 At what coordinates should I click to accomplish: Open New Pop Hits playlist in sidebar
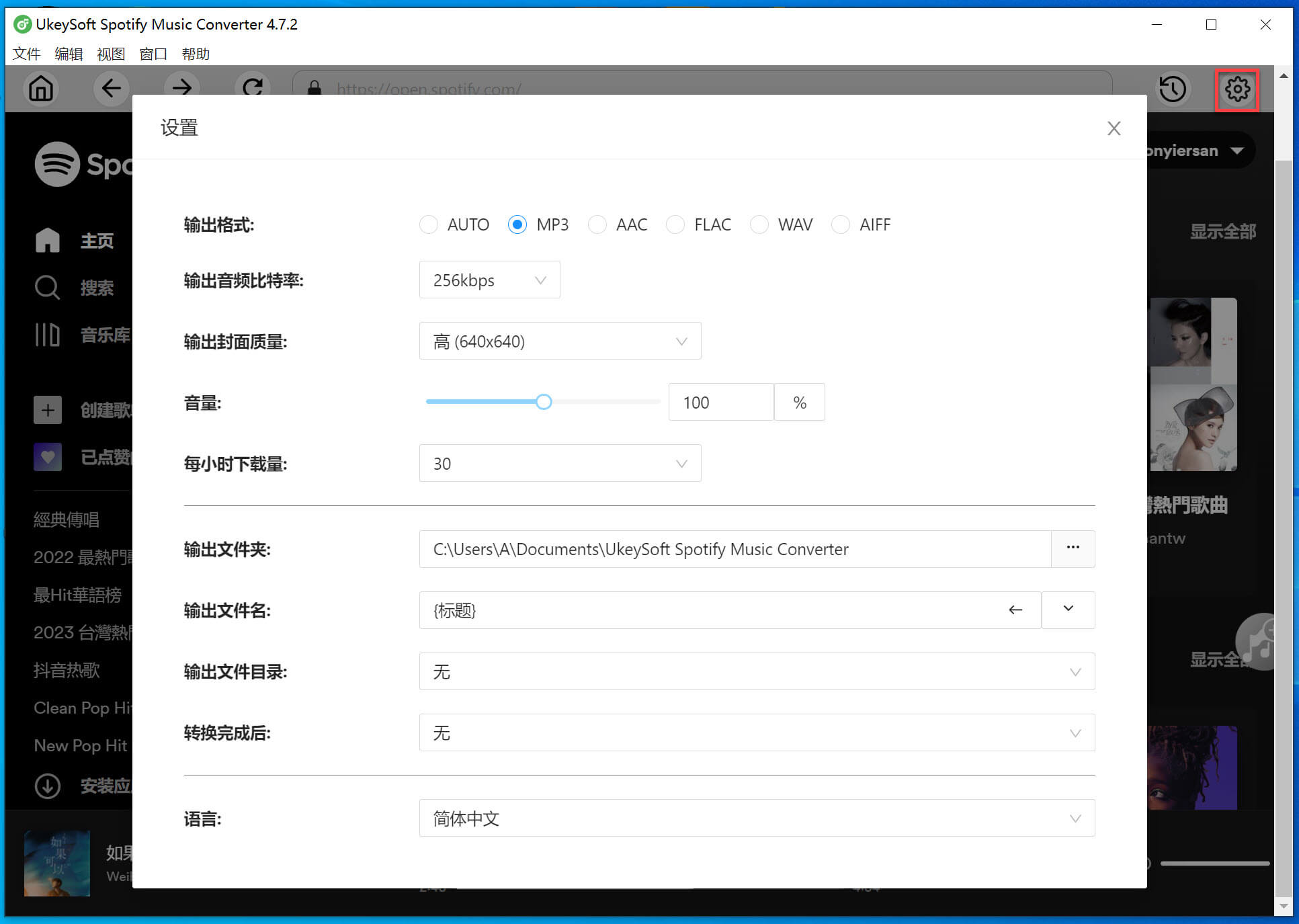(x=81, y=745)
